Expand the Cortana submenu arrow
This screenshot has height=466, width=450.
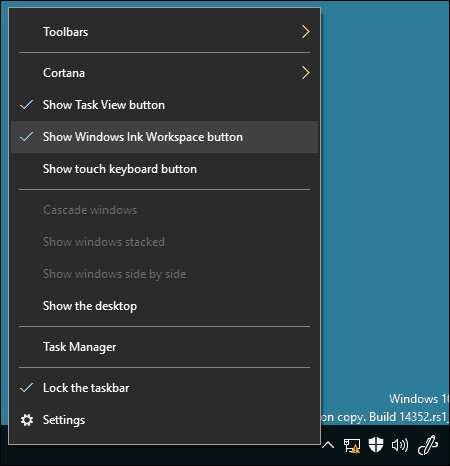coord(306,73)
